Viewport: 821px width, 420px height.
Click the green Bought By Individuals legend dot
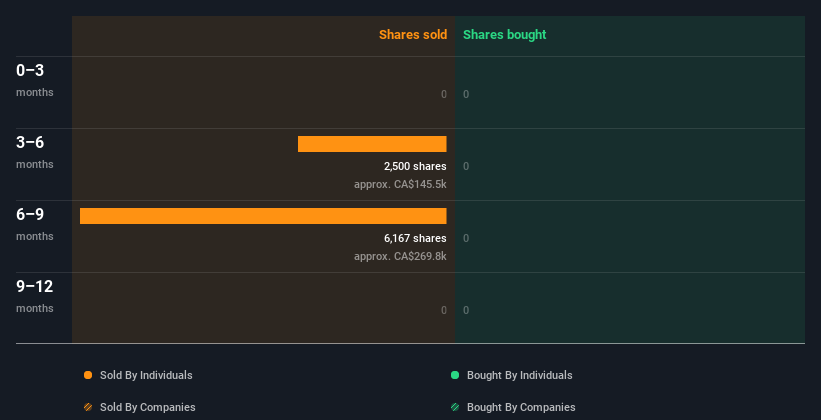coord(455,375)
